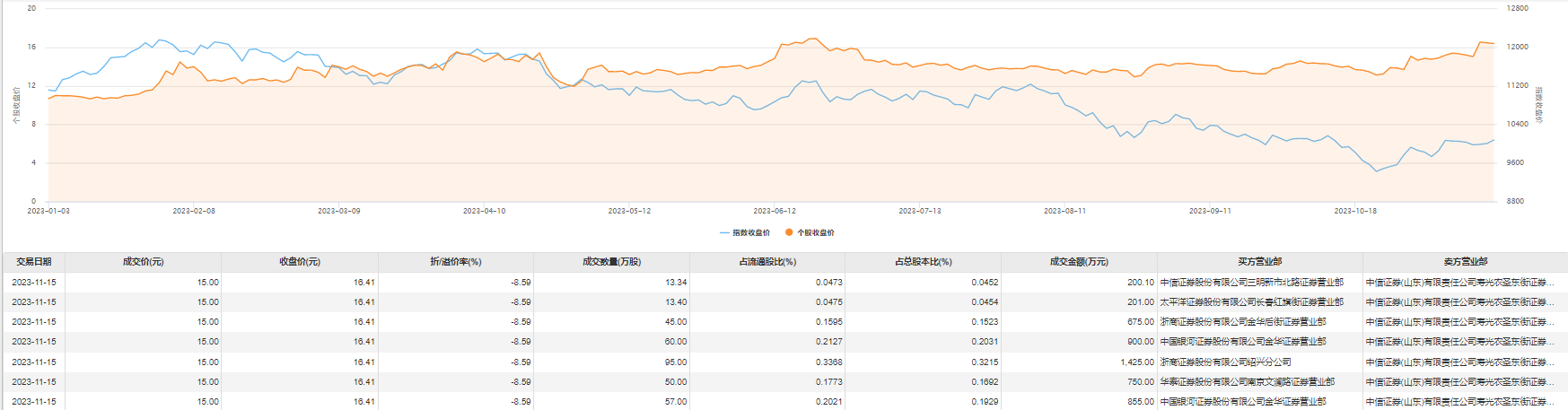The width and height of the screenshot is (1568, 410).
Task: Select the 占总股本比(%) column header
Action: [x=923, y=262]
